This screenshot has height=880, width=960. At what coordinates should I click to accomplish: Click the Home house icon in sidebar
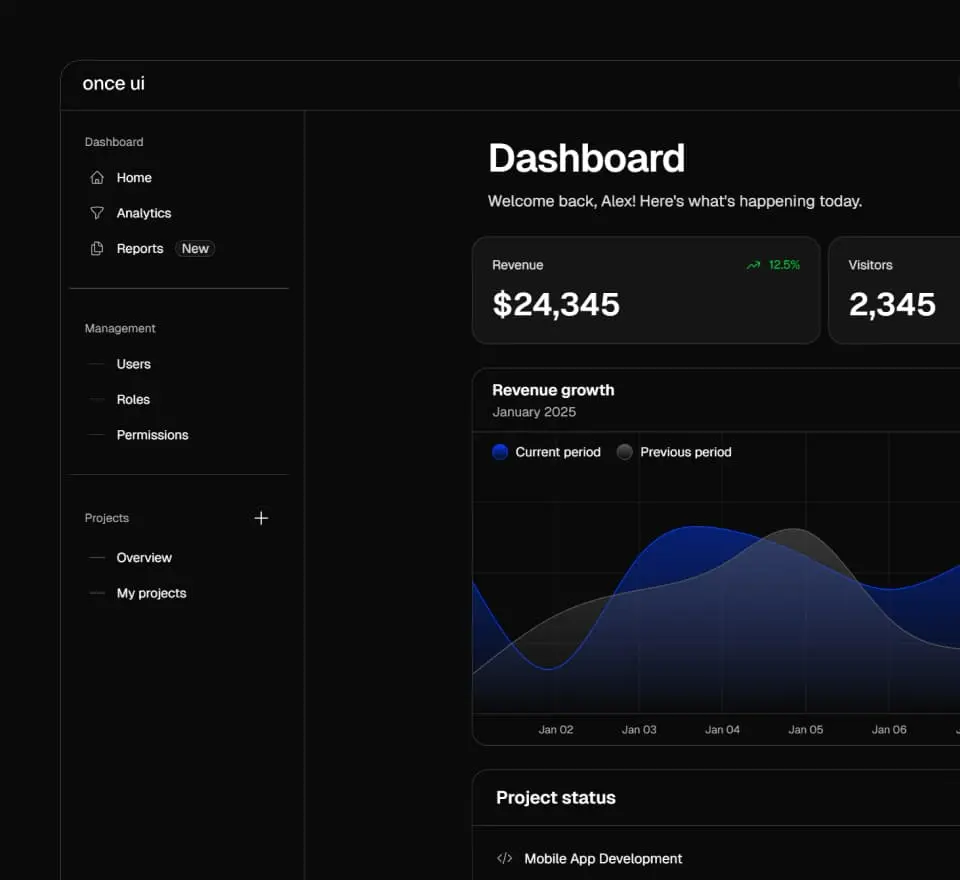coord(97,178)
